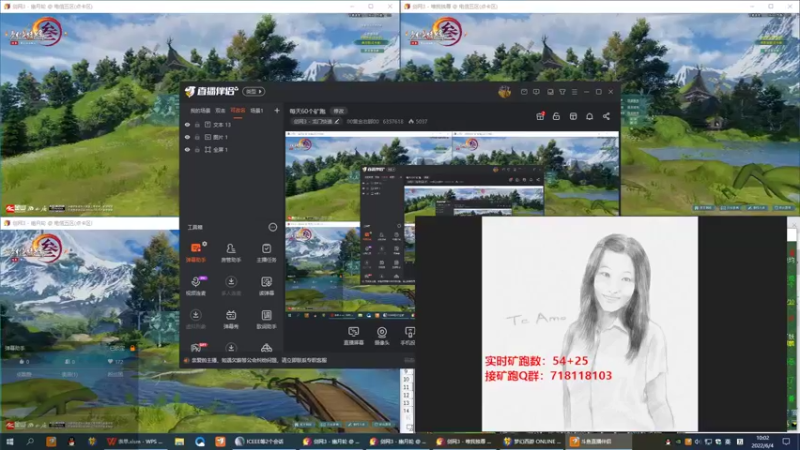Image resolution: width=800 pixels, height=450 pixels.
Task: Add phone screen cast source
Action: pyautogui.click(x=409, y=336)
